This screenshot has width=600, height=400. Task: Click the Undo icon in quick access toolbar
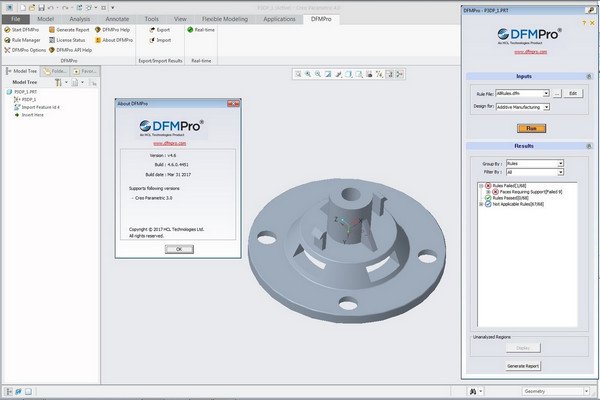pos(50,8)
